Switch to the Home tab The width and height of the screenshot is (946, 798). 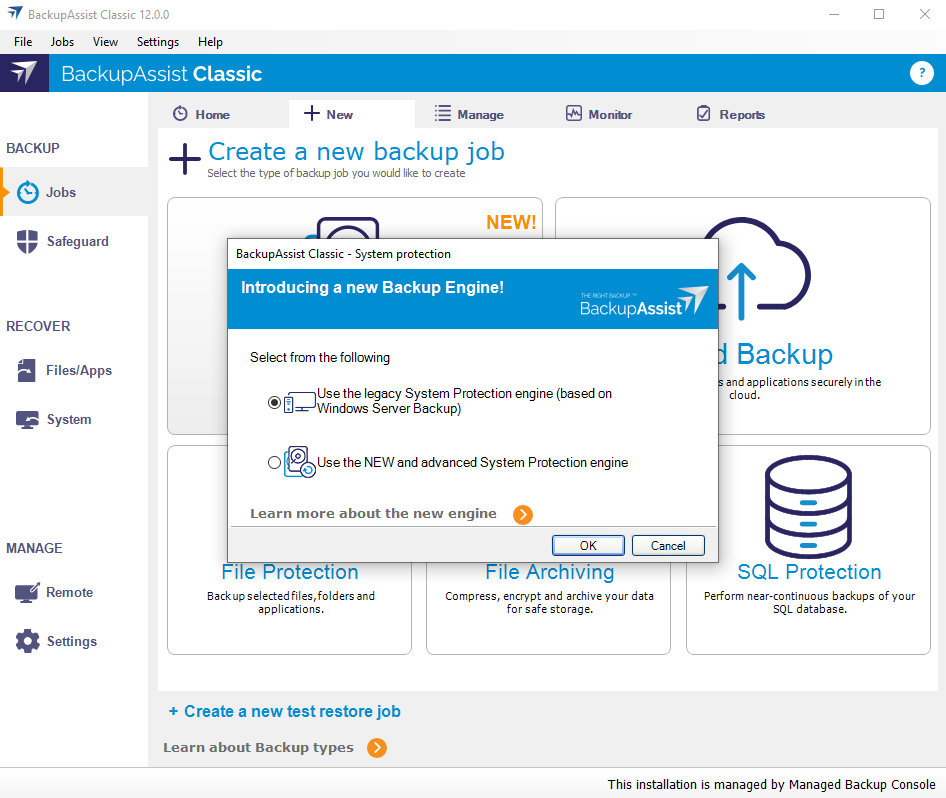click(x=202, y=114)
